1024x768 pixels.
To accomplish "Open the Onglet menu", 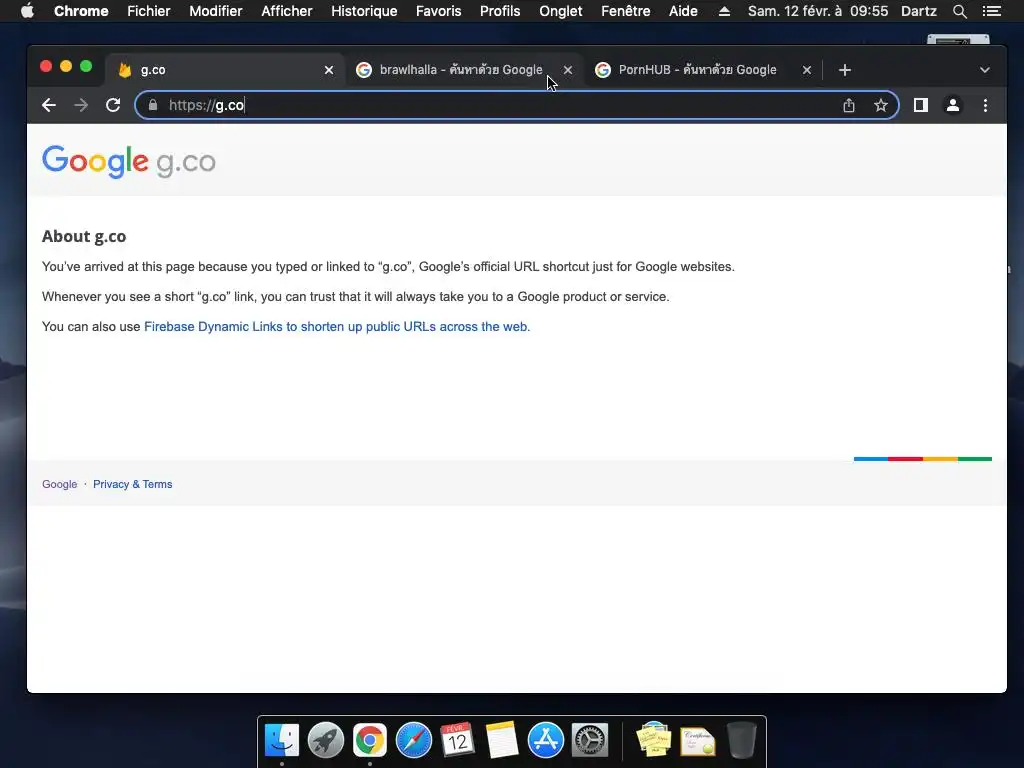I will (560, 11).
